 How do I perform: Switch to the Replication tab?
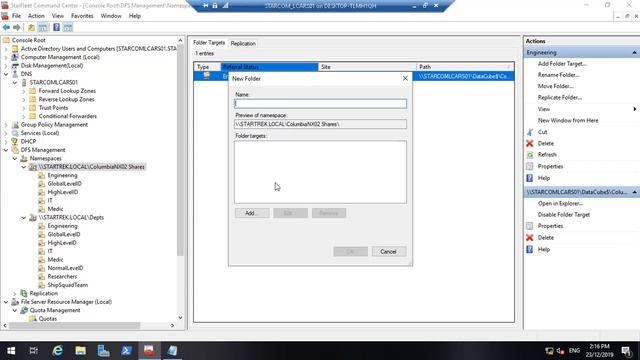click(x=243, y=43)
